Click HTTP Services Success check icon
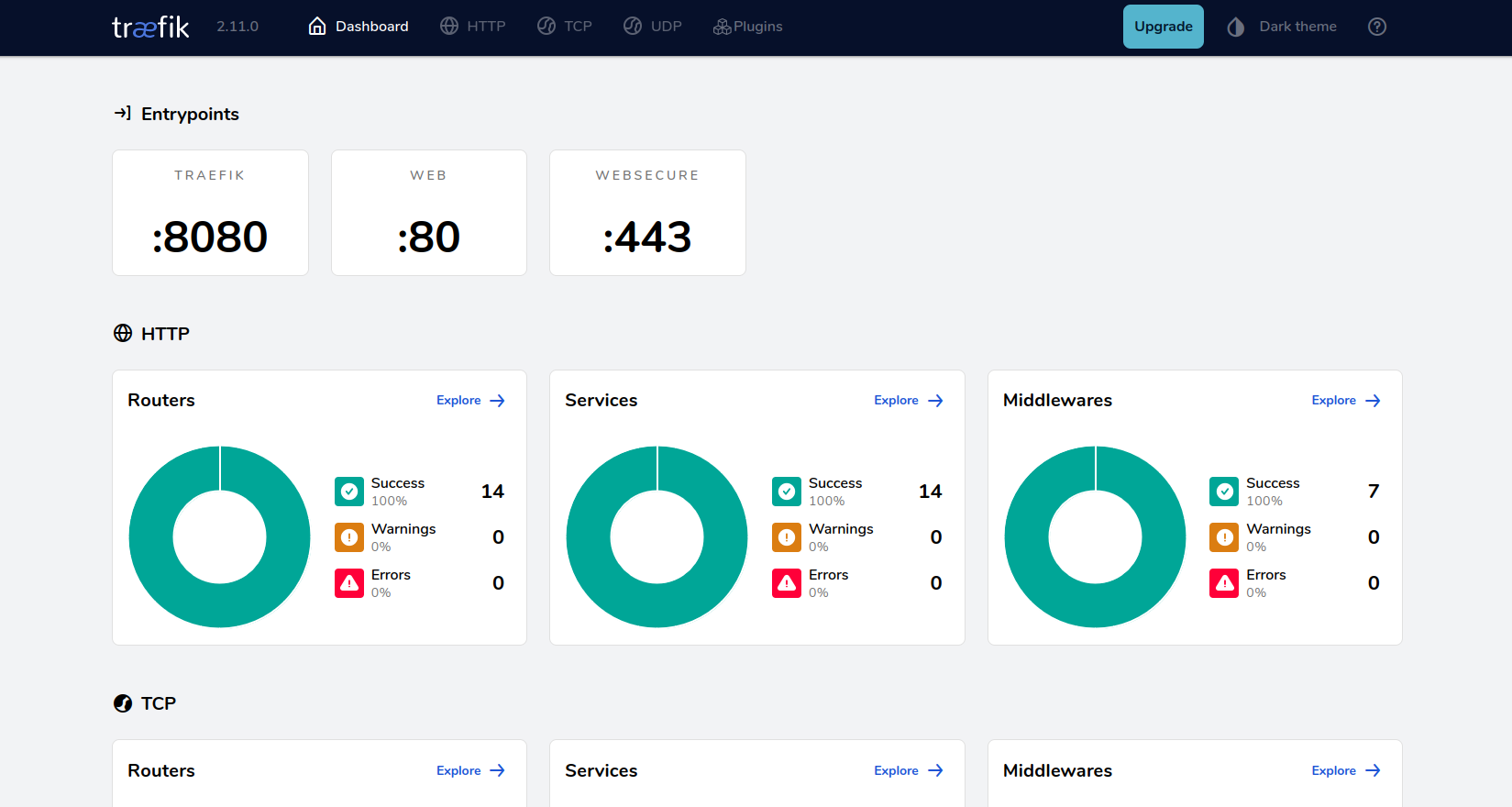The image size is (1512, 807). pos(787,492)
